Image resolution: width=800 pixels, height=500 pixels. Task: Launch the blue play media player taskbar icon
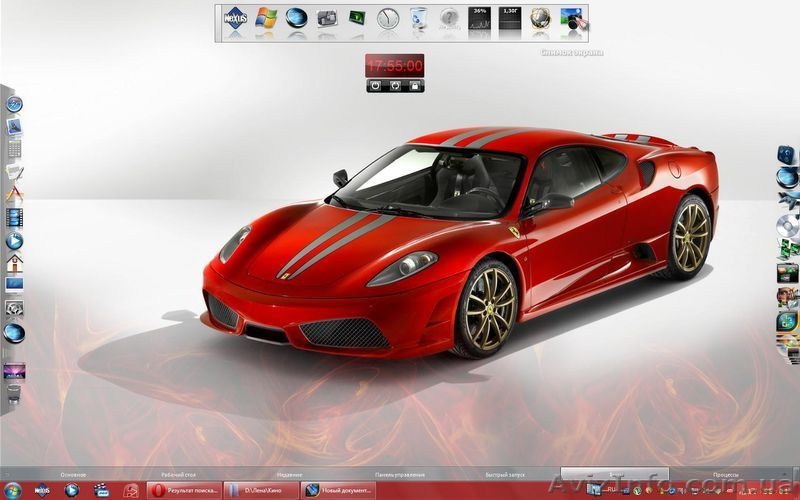[72, 491]
